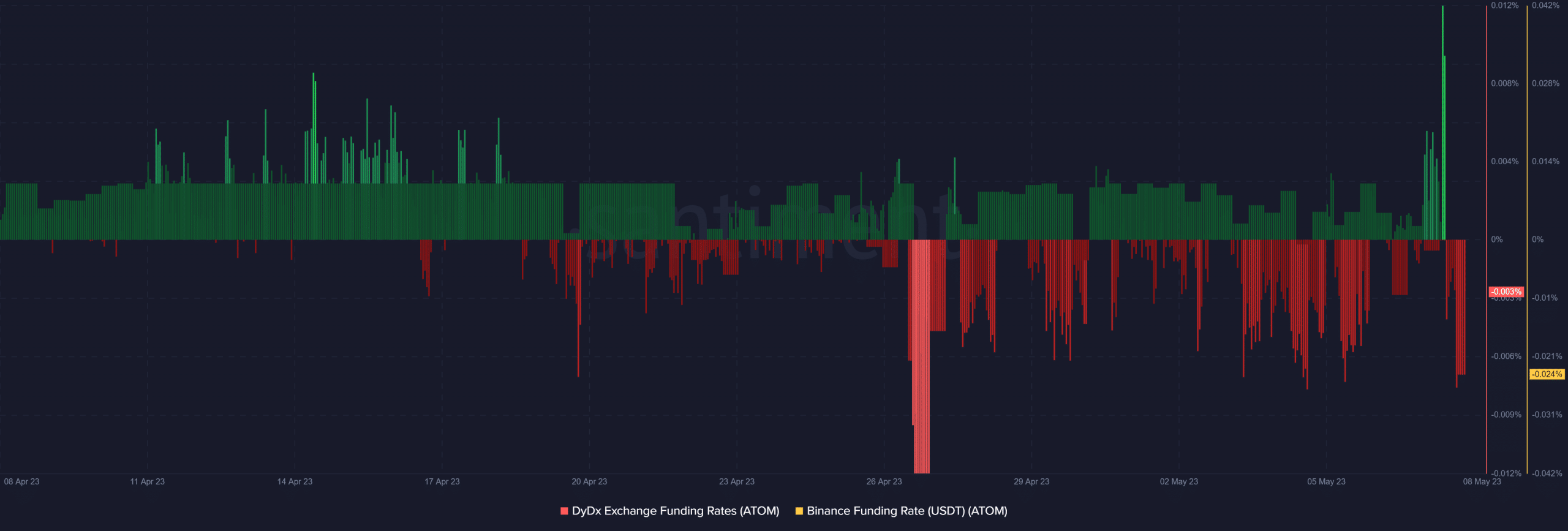
Task: Click the 02 May 23 date label
Action: point(1179,481)
